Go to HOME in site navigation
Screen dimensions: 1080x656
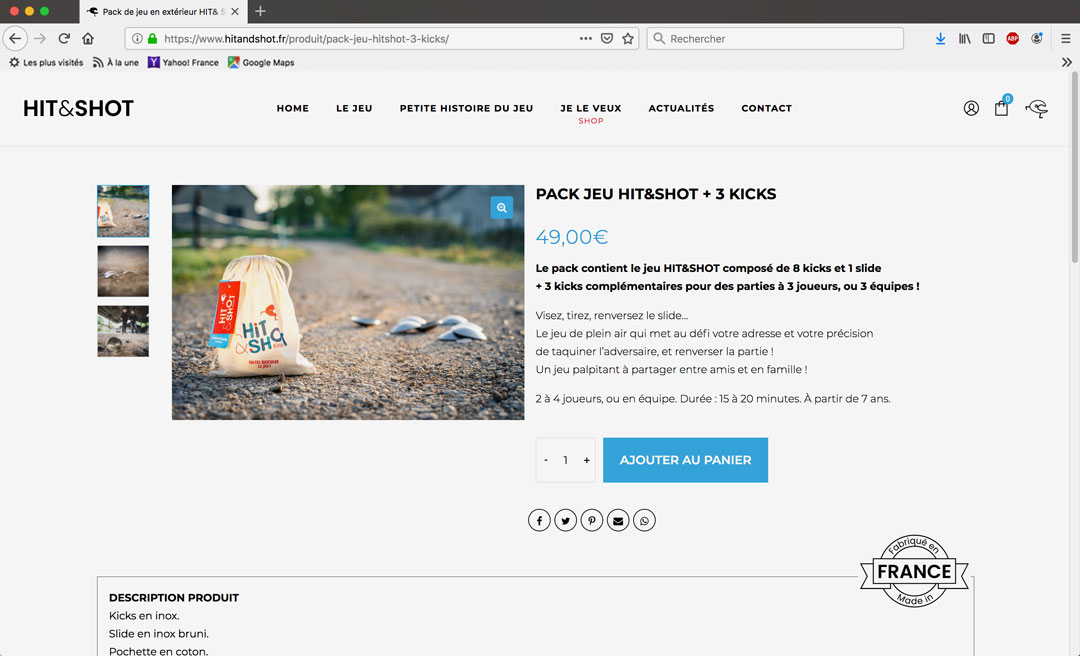(293, 108)
